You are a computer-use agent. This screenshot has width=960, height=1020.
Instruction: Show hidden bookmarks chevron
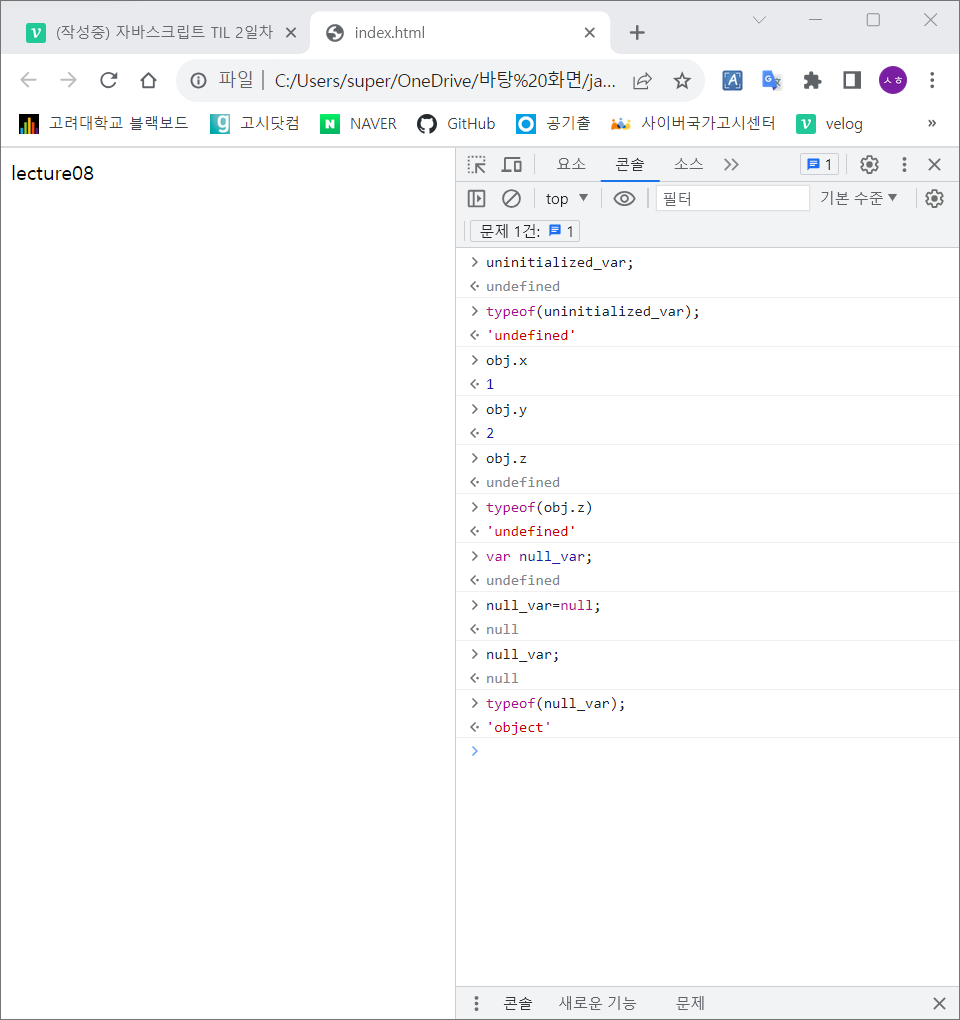point(932,123)
